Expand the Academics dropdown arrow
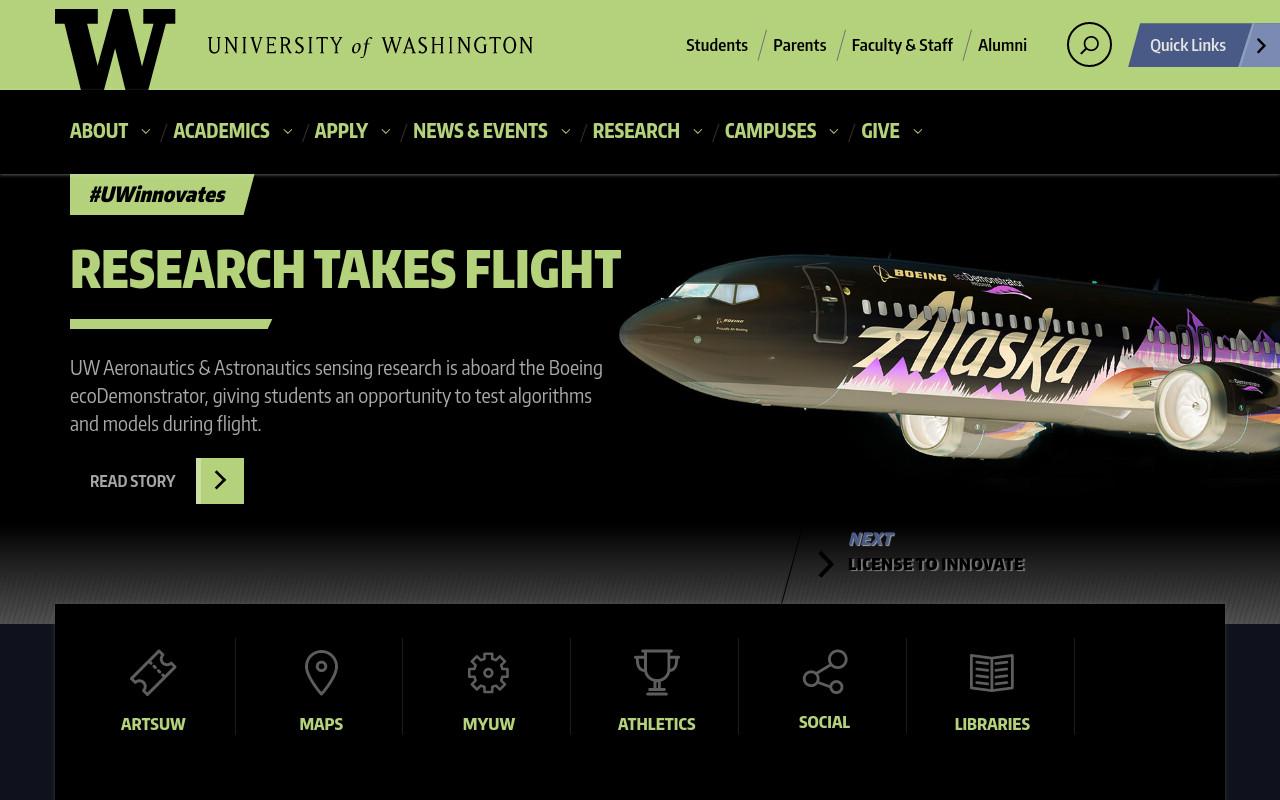The width and height of the screenshot is (1280, 800). pyautogui.click(x=288, y=131)
